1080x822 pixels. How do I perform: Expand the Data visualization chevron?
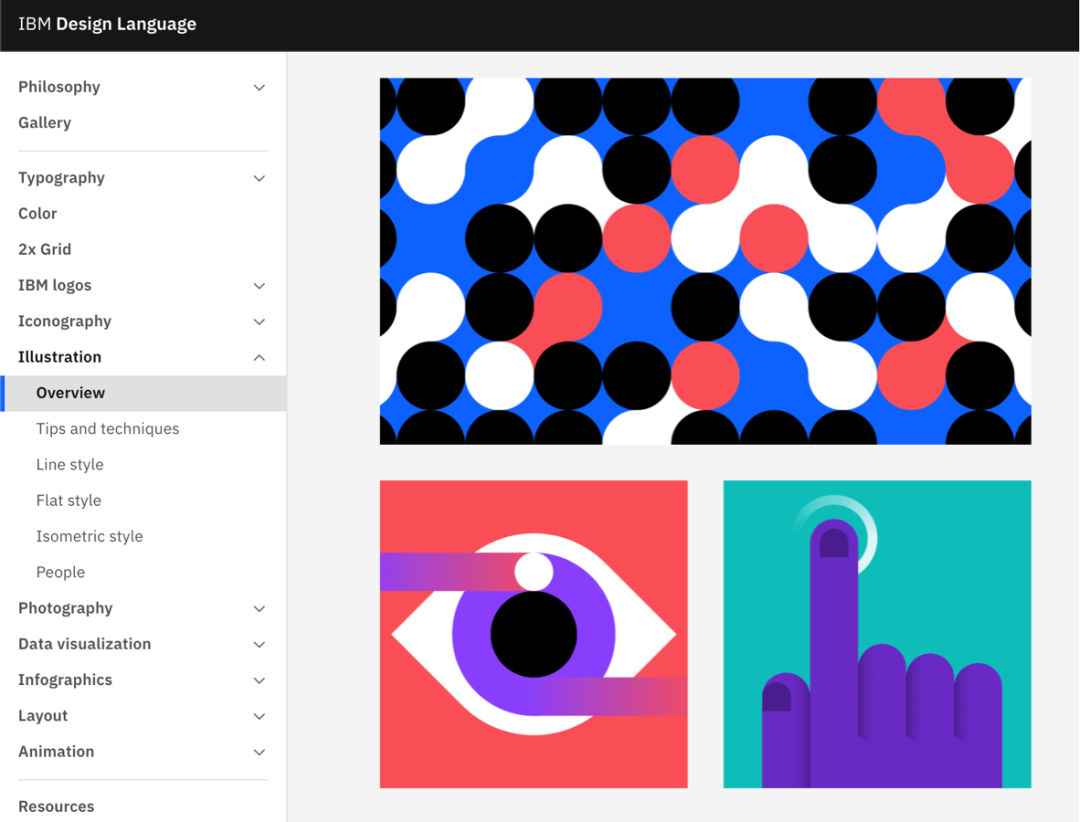(x=259, y=644)
